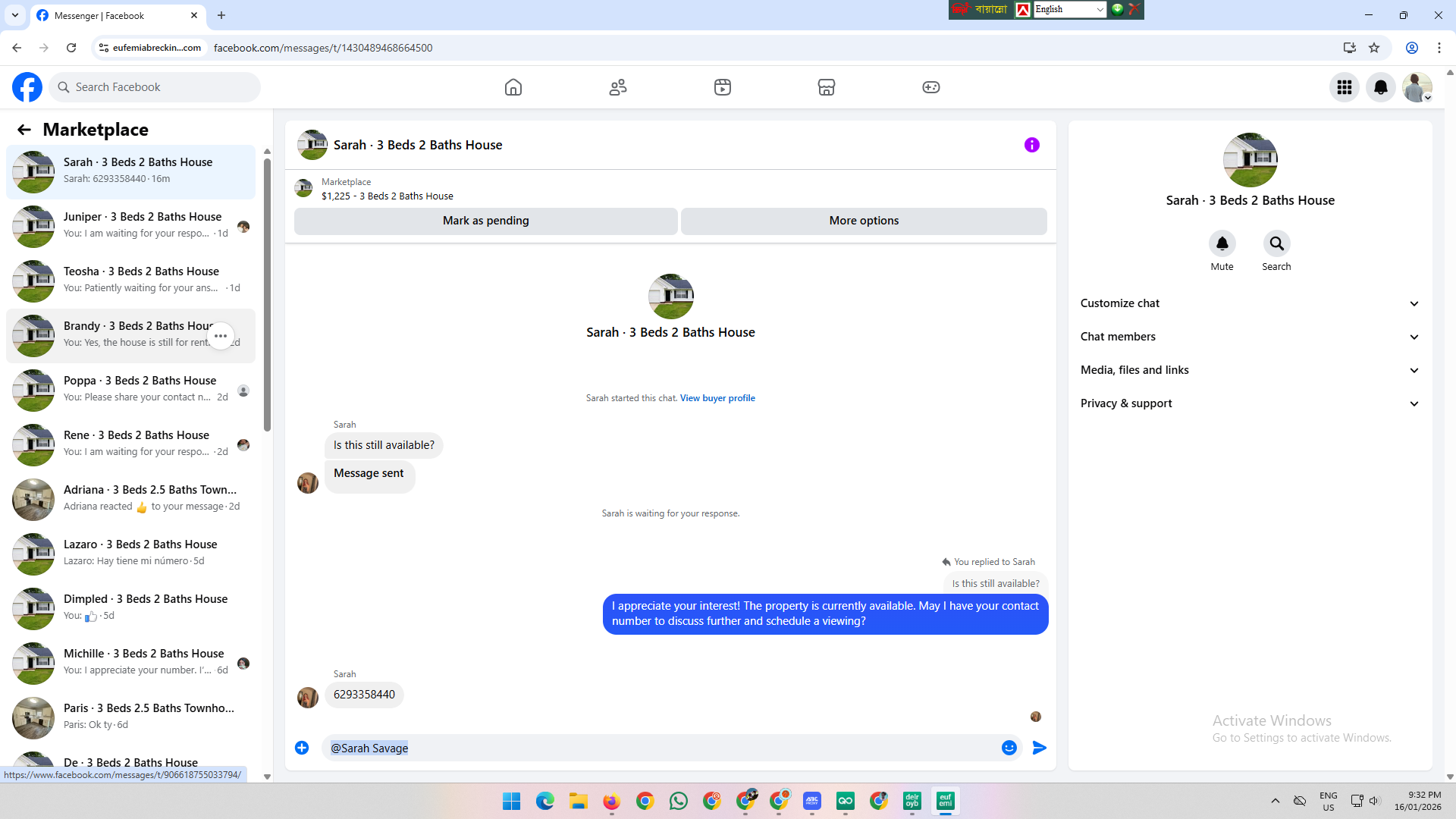Open the Facebook Home icon
The height and width of the screenshot is (819, 1456).
(513, 87)
